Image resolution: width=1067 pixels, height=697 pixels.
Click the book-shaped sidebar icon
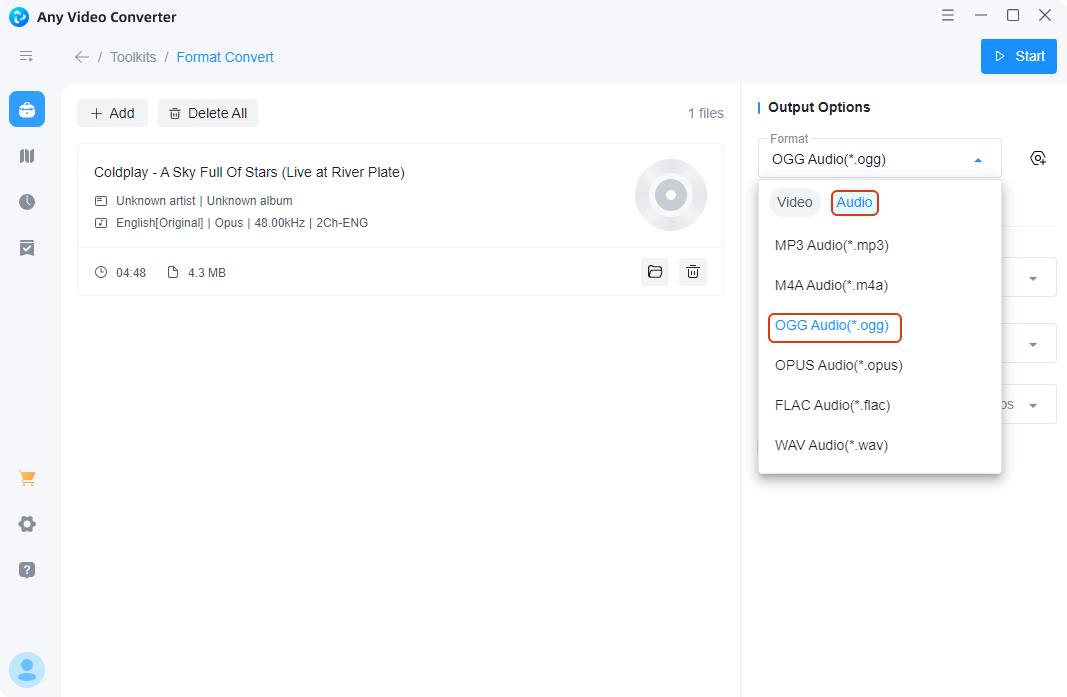27,156
